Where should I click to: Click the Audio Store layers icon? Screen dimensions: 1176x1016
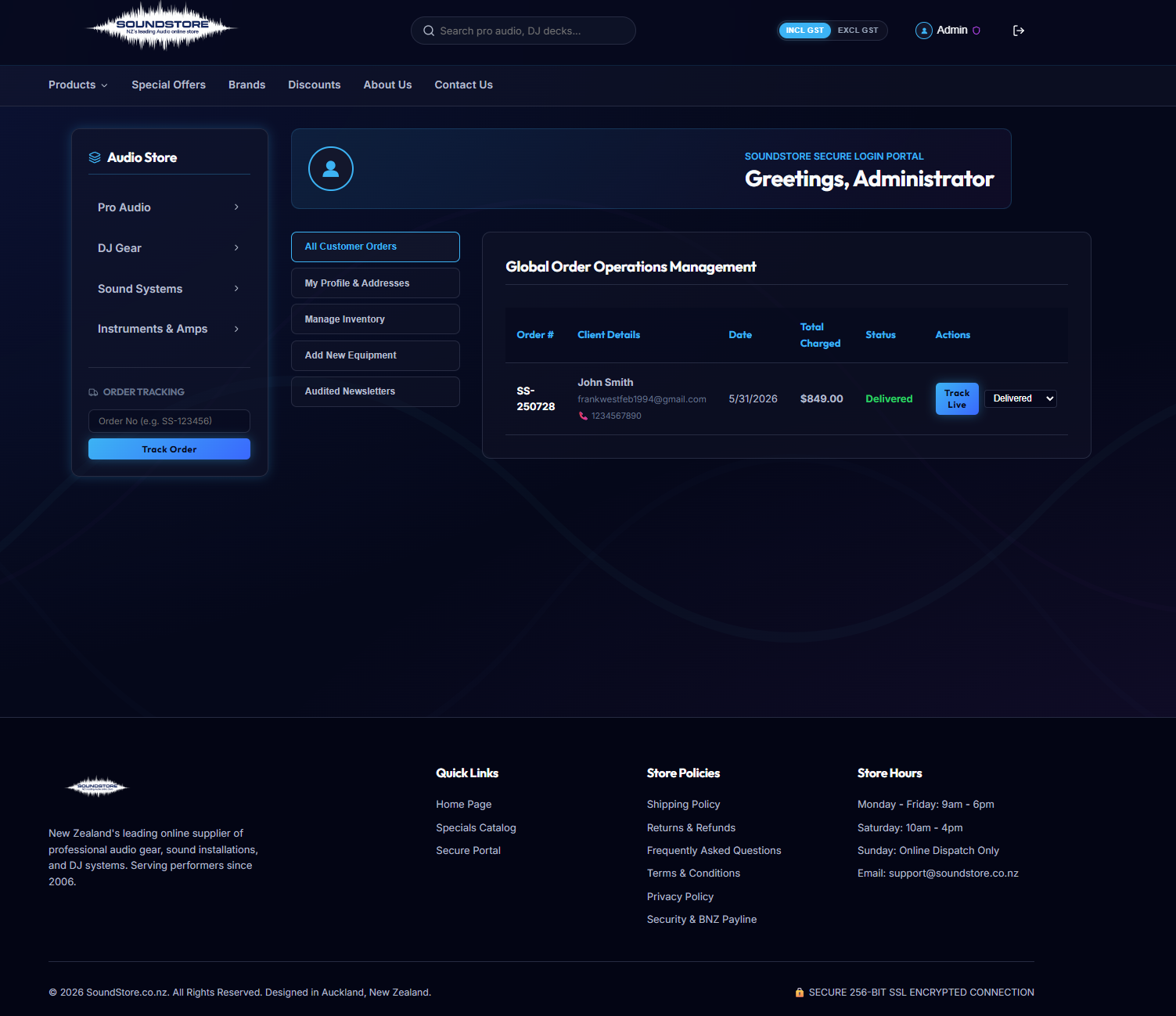95,157
